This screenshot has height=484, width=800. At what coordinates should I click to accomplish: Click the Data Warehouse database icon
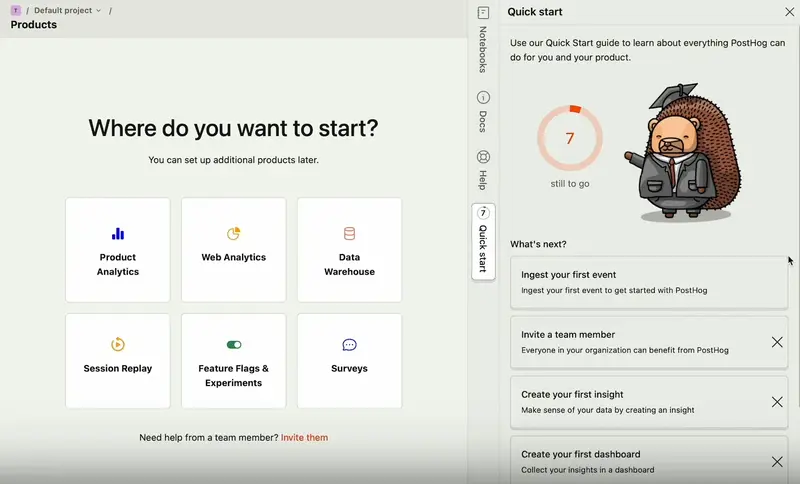349,234
